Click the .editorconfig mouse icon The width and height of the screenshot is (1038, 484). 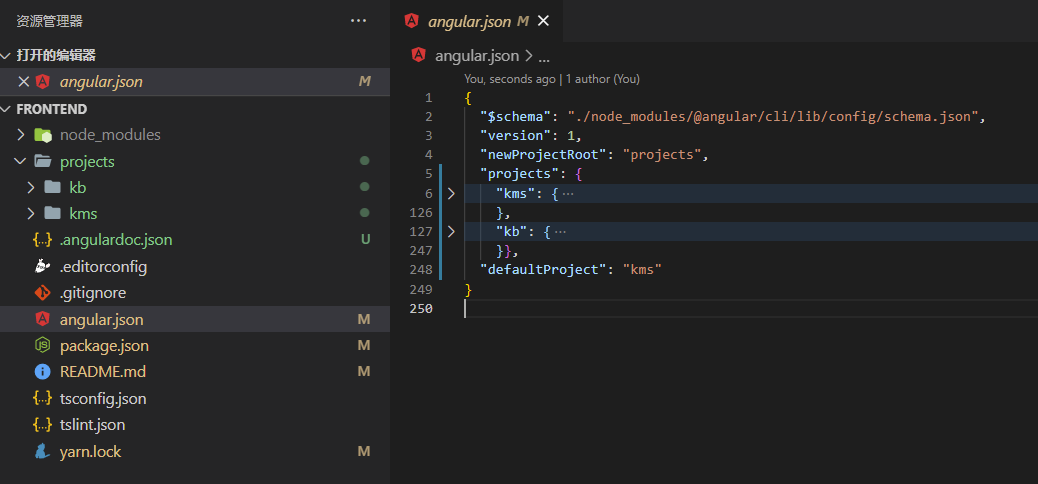[x=42, y=266]
